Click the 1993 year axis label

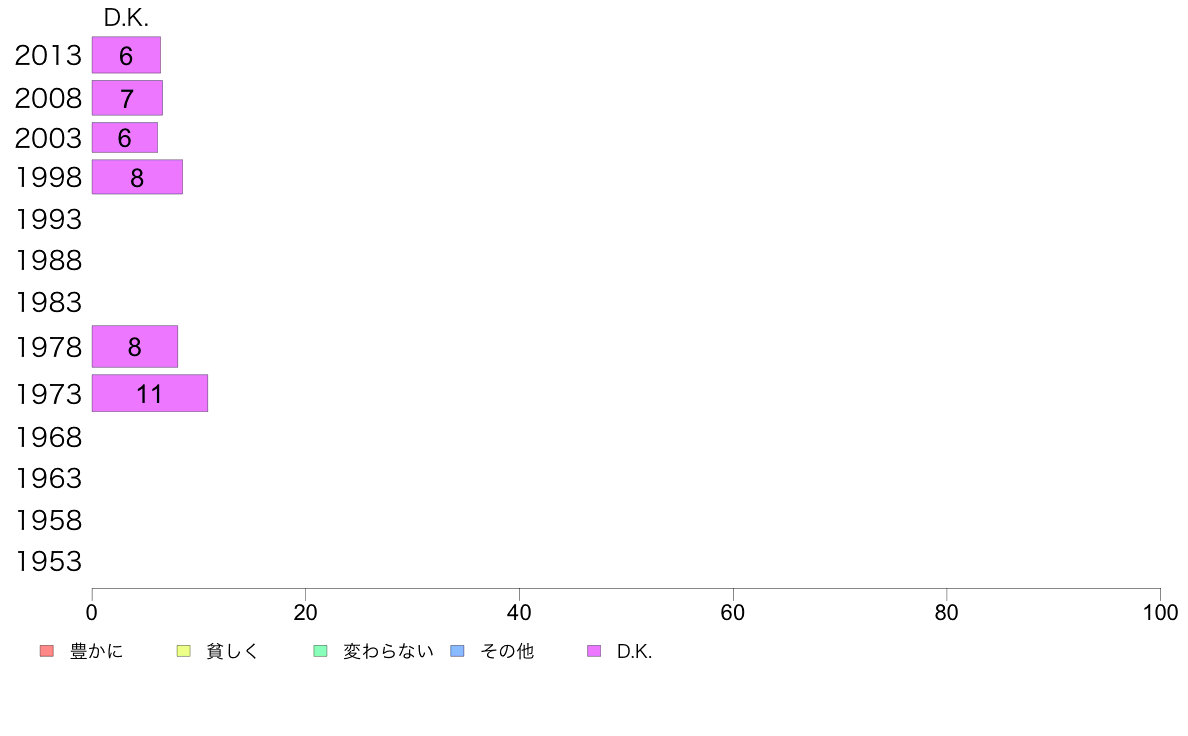pyautogui.click(x=48, y=220)
